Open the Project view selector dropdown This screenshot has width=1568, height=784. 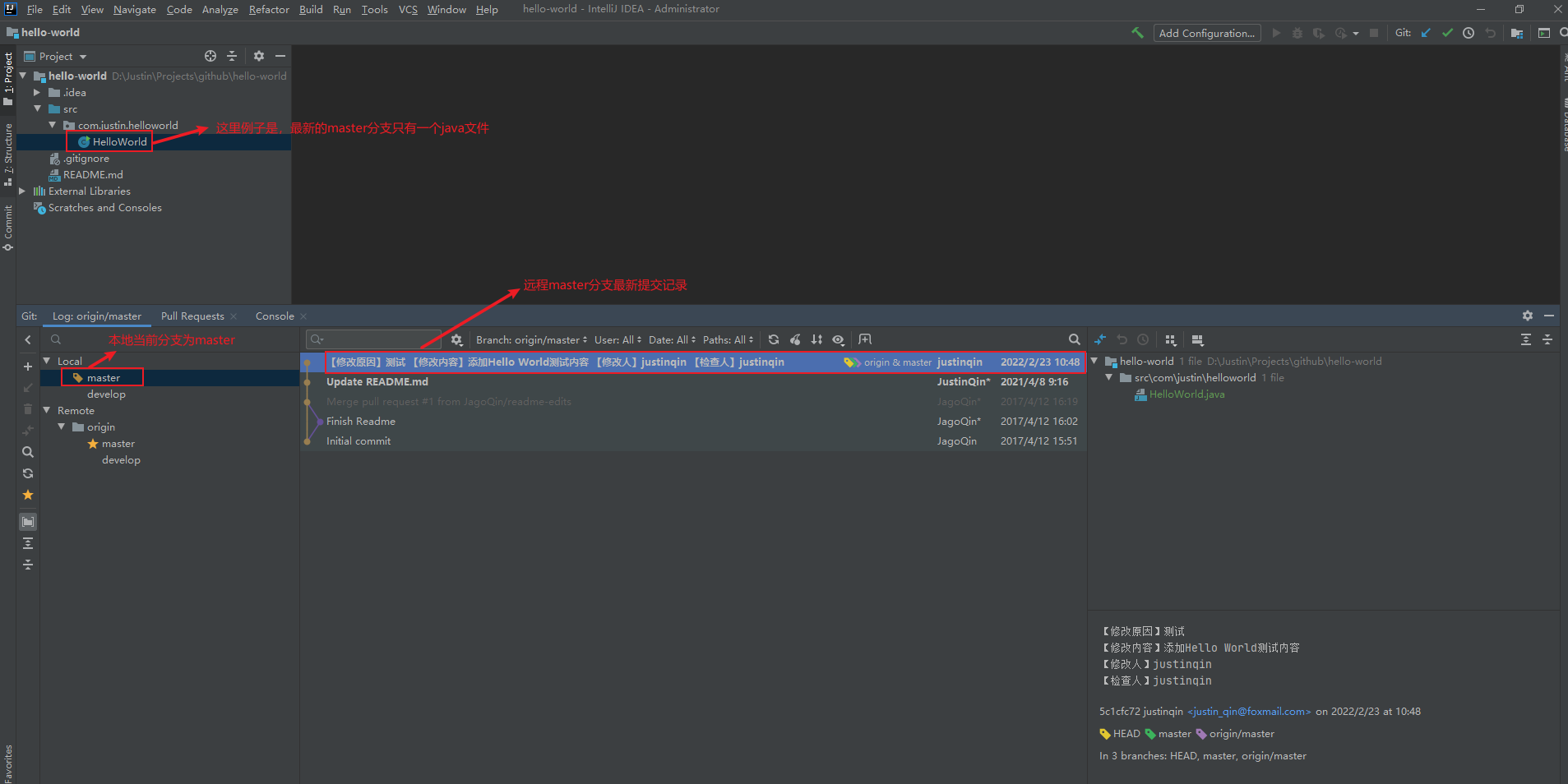55,56
